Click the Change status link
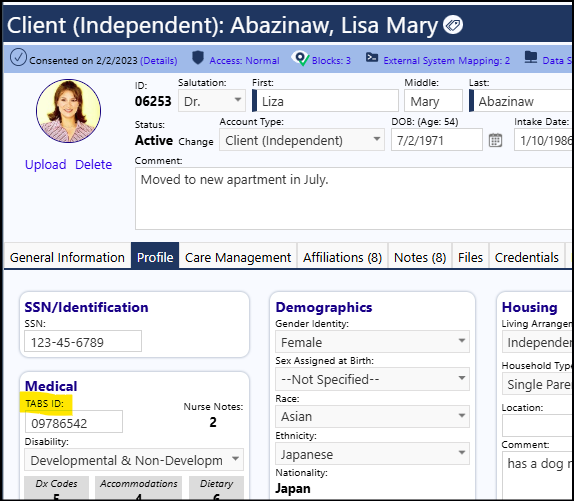Screen dimensions: 574x501 (196, 142)
